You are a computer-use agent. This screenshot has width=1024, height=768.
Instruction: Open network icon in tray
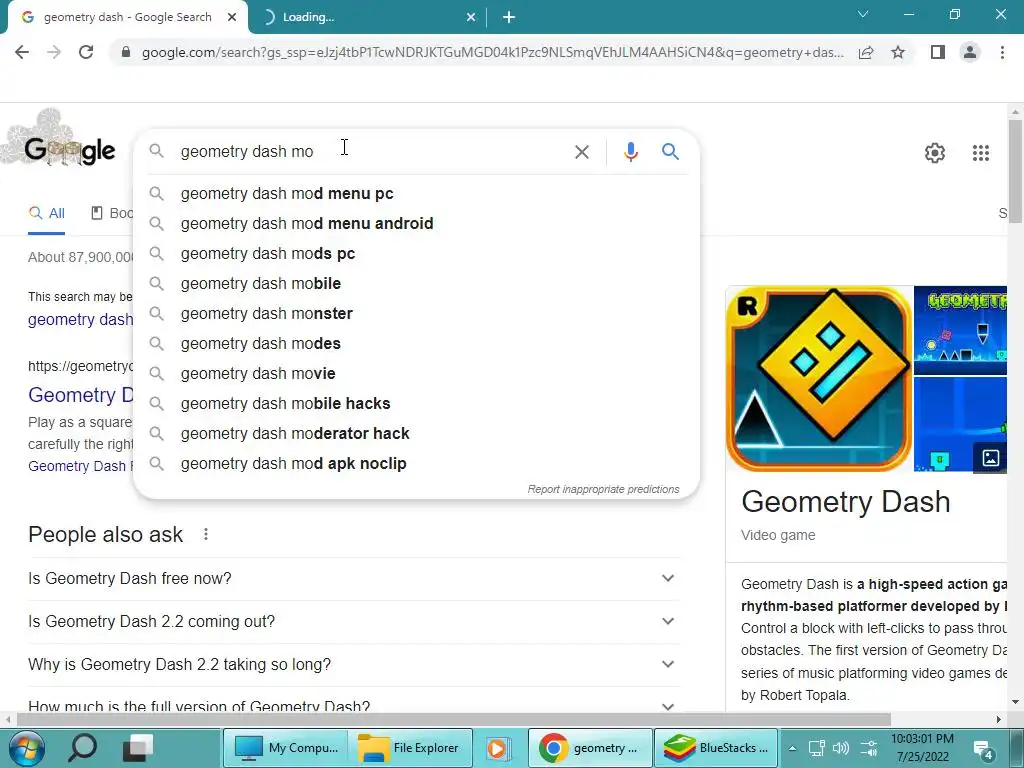(x=816, y=748)
